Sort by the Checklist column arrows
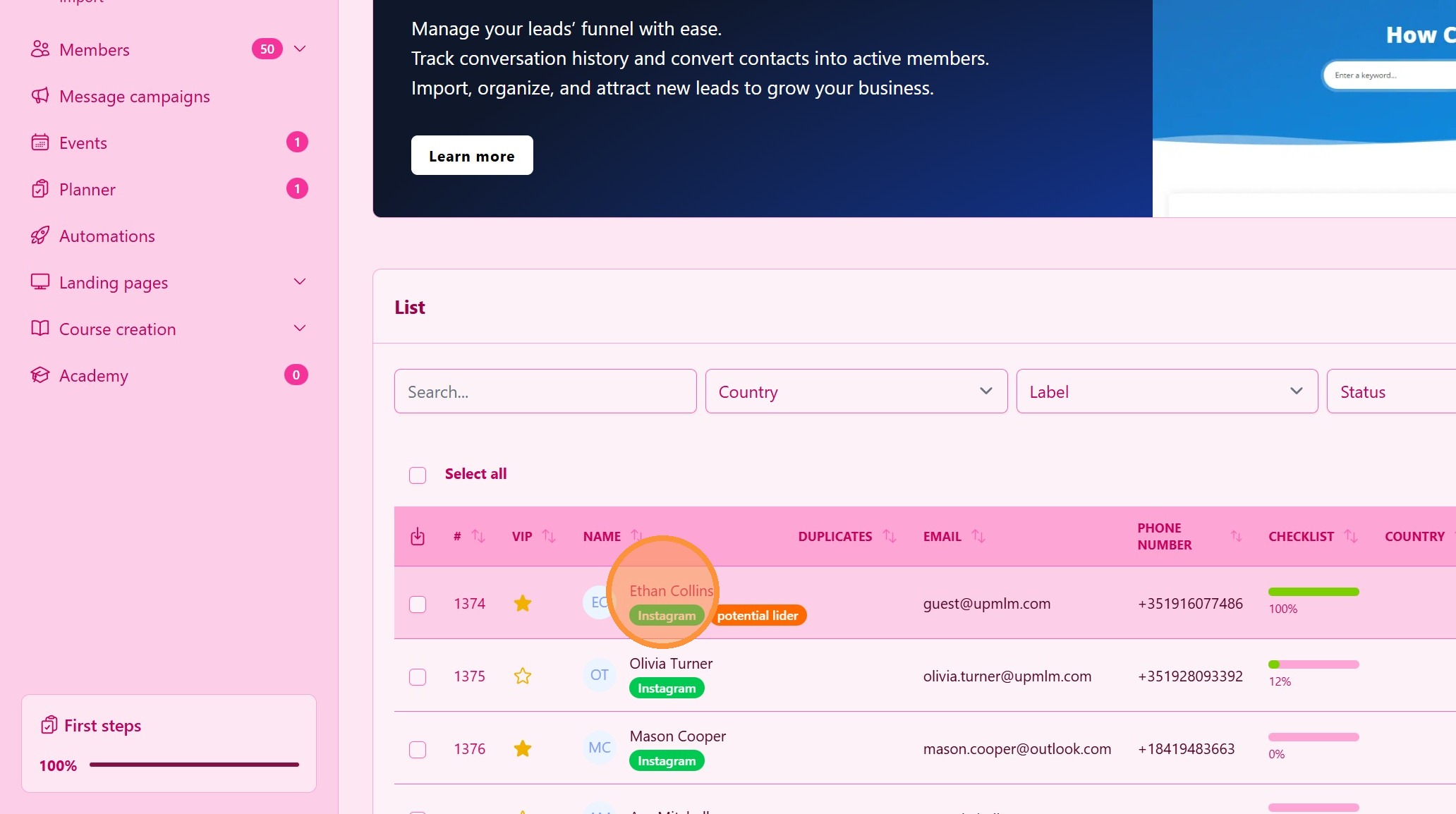The image size is (1456, 814). tap(1350, 537)
